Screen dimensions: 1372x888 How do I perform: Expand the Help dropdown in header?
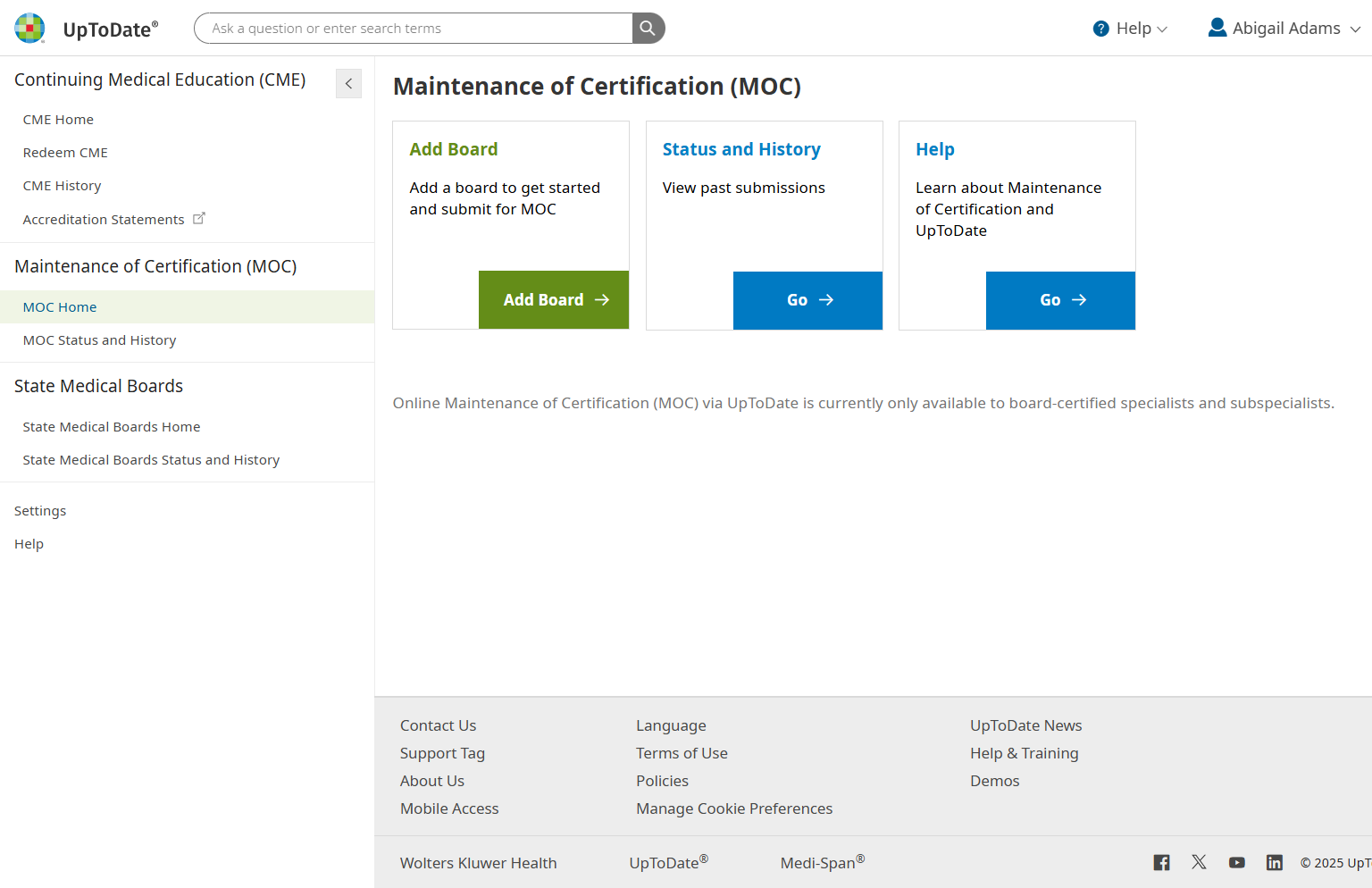[1131, 29]
